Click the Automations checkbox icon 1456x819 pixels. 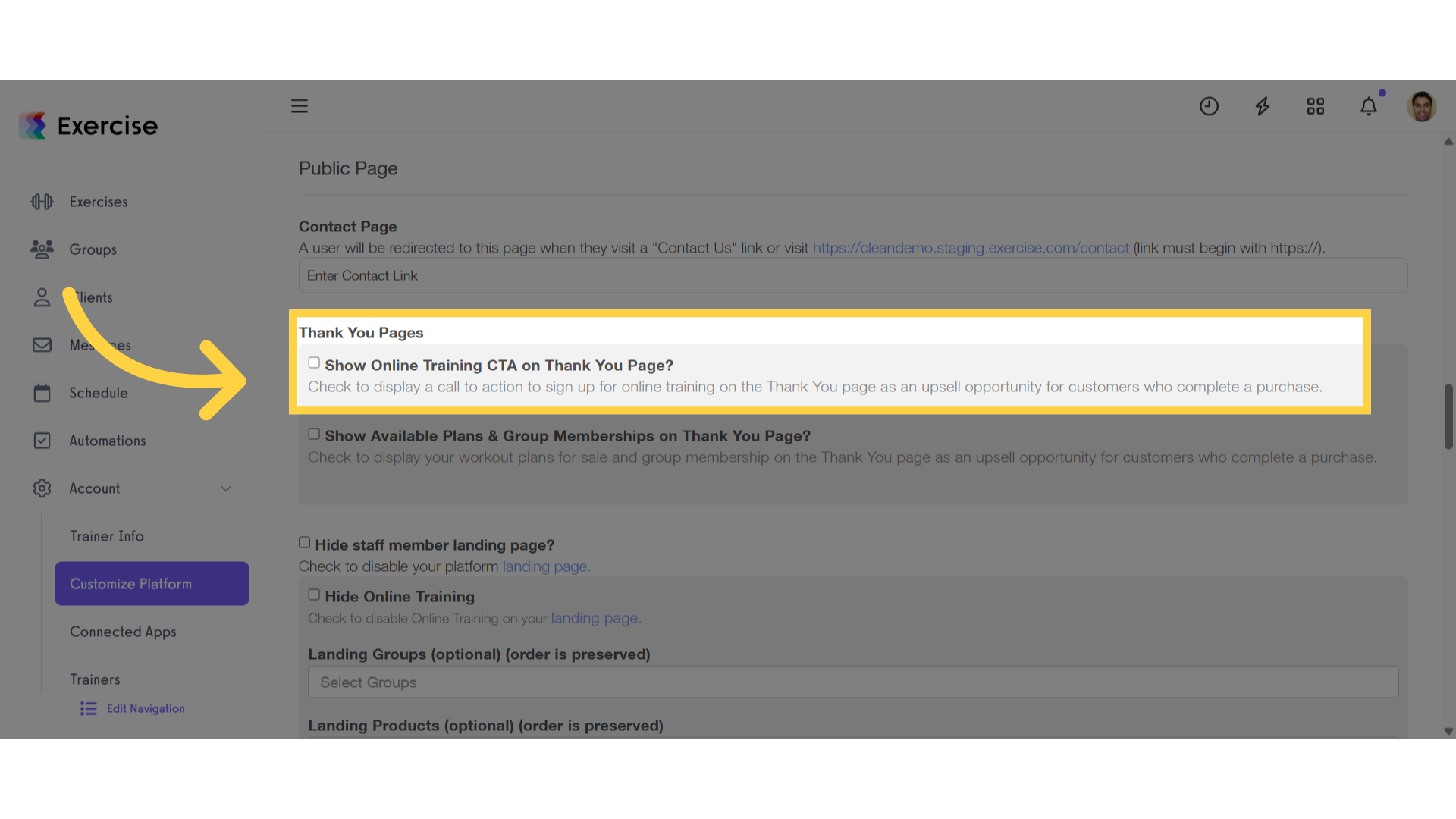pos(42,441)
